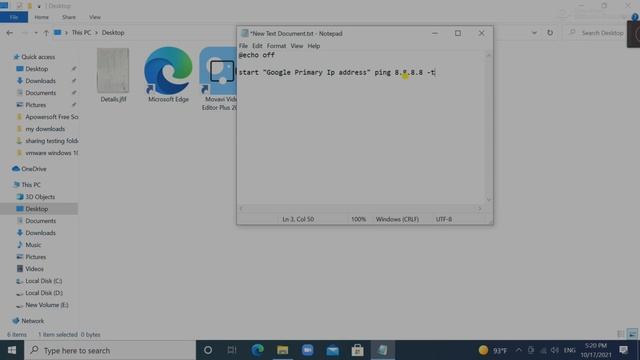Switch to details view button
This screenshot has height=360, width=640.
click(621, 334)
